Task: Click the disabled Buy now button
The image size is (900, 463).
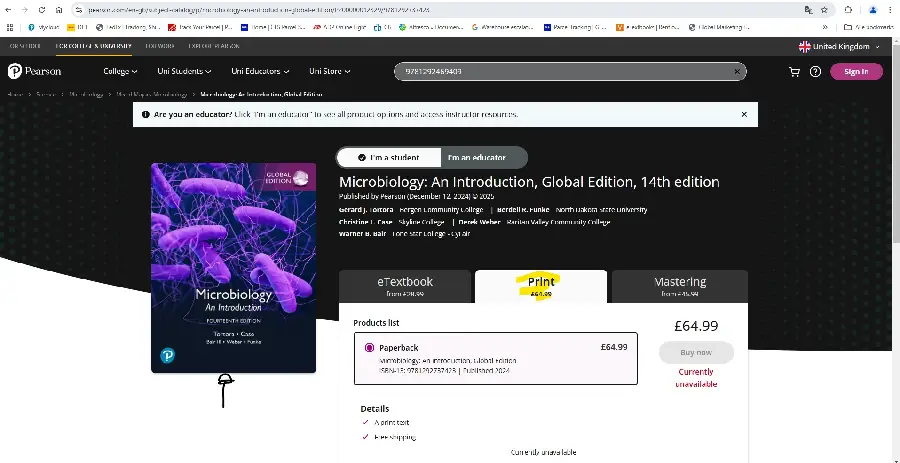Action: click(696, 352)
